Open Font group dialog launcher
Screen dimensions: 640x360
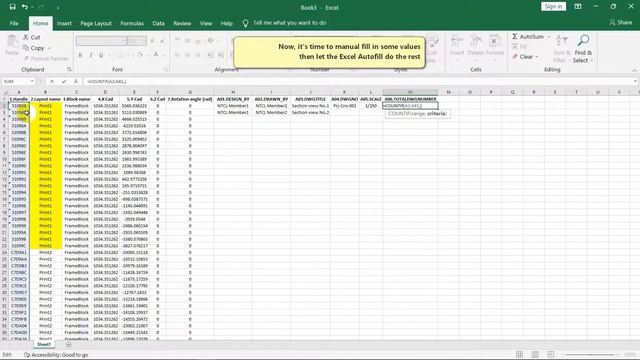tap(166, 69)
